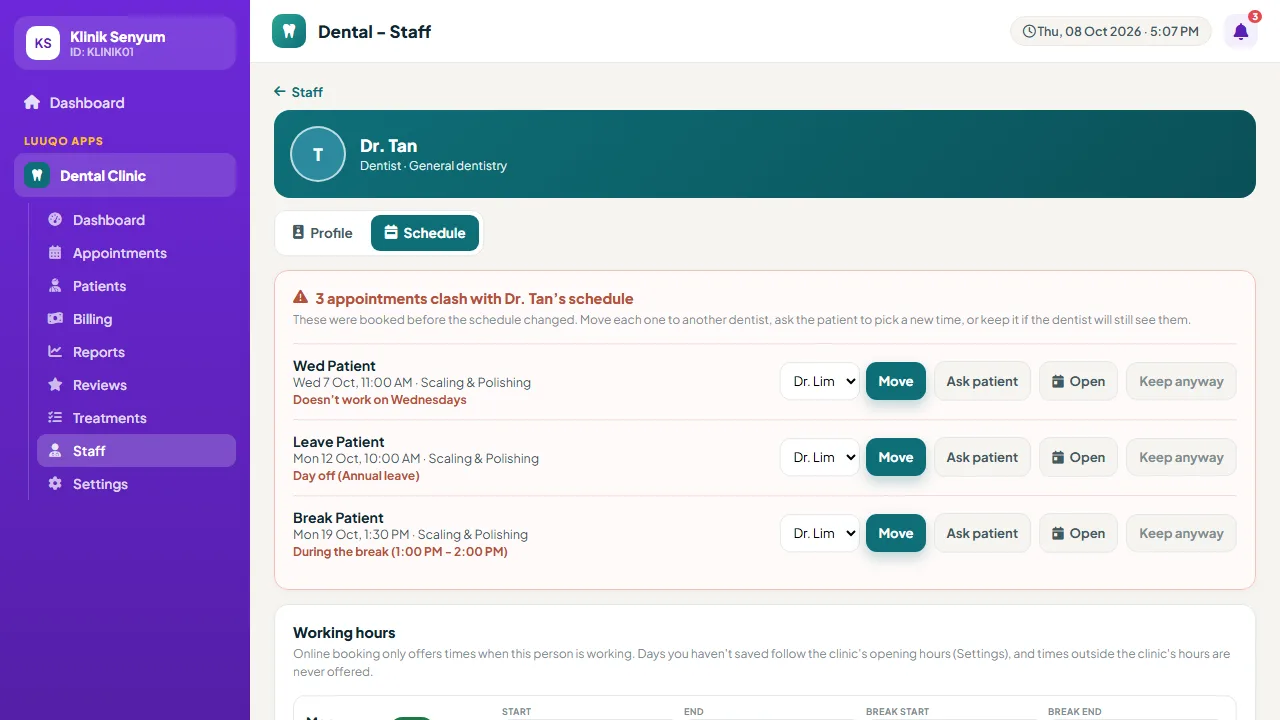
Task: Click Ask patient for Break Patient
Action: [x=982, y=533]
